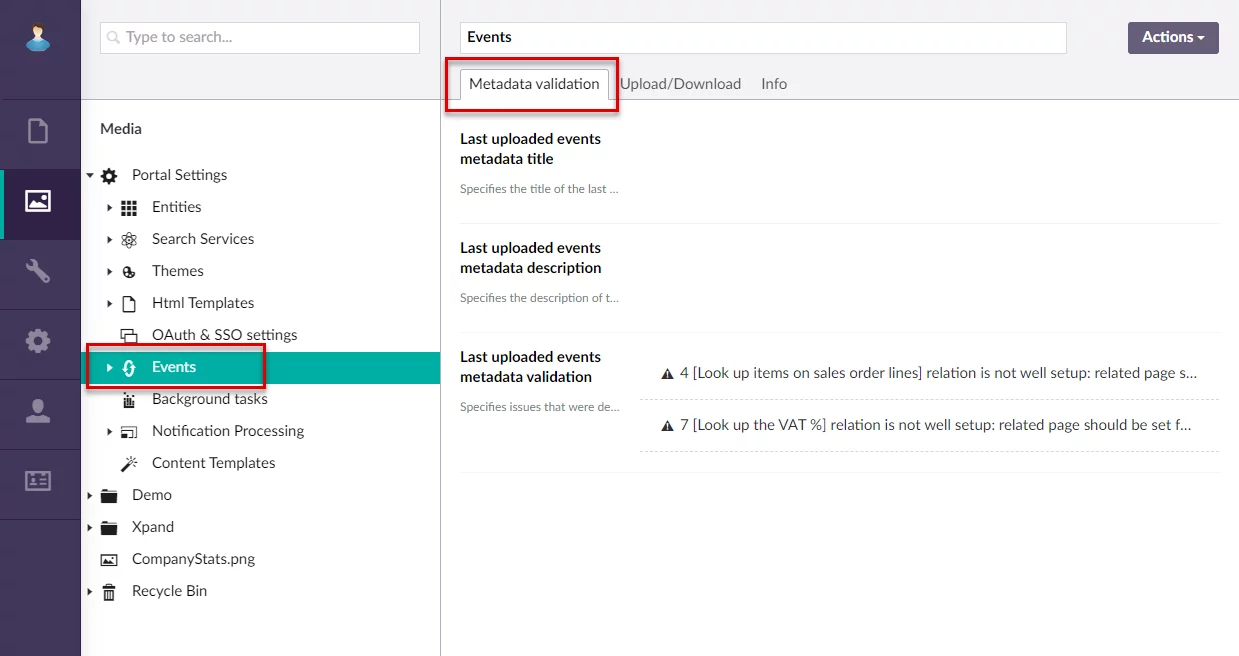Screen dimensions: 1239x656
Task: Click the Recycle Bin trash icon
Action: pos(109,591)
